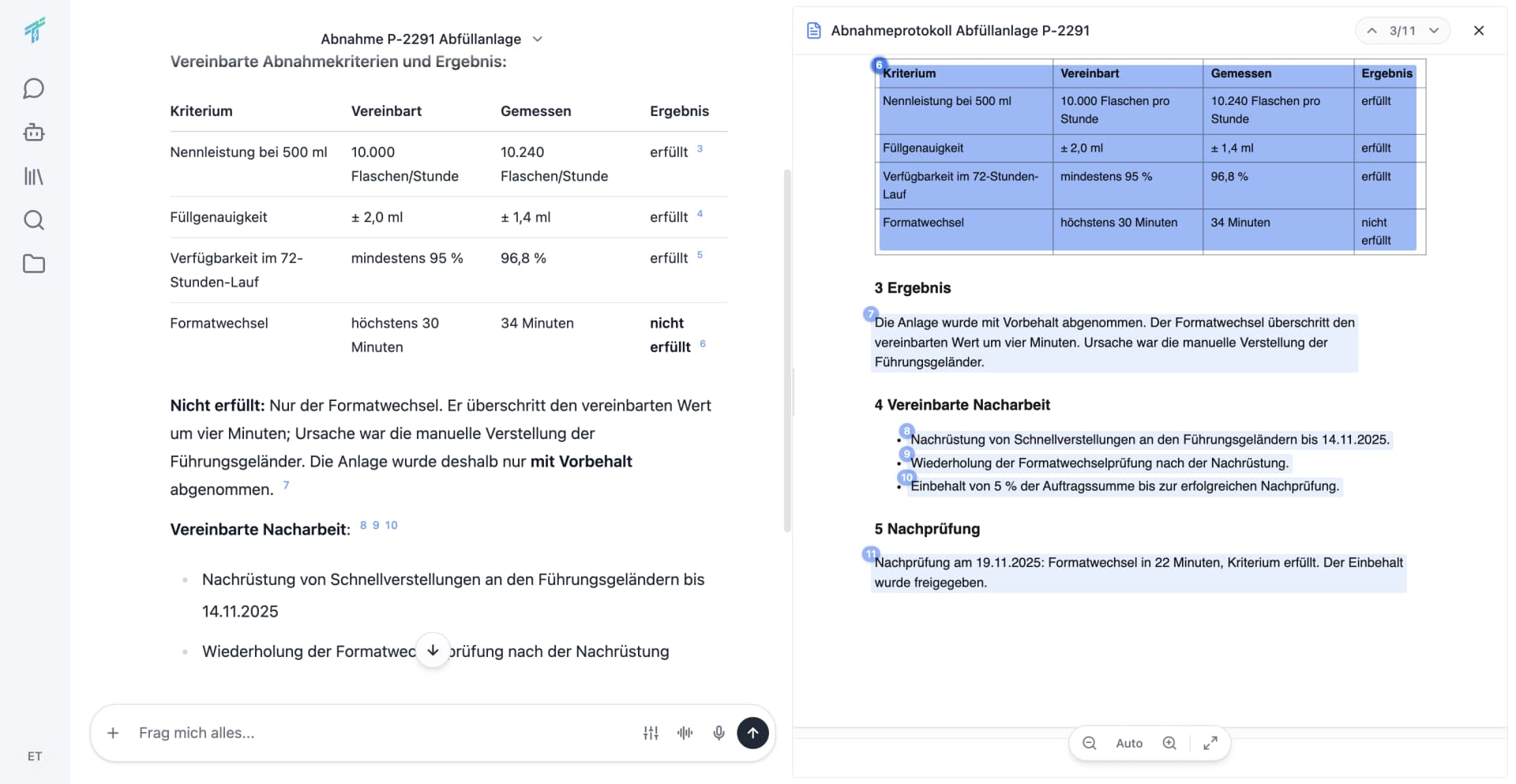The height and width of the screenshot is (784, 1516).
Task: Click citation 5 in Verfügbarkeit row
Action: (x=700, y=255)
